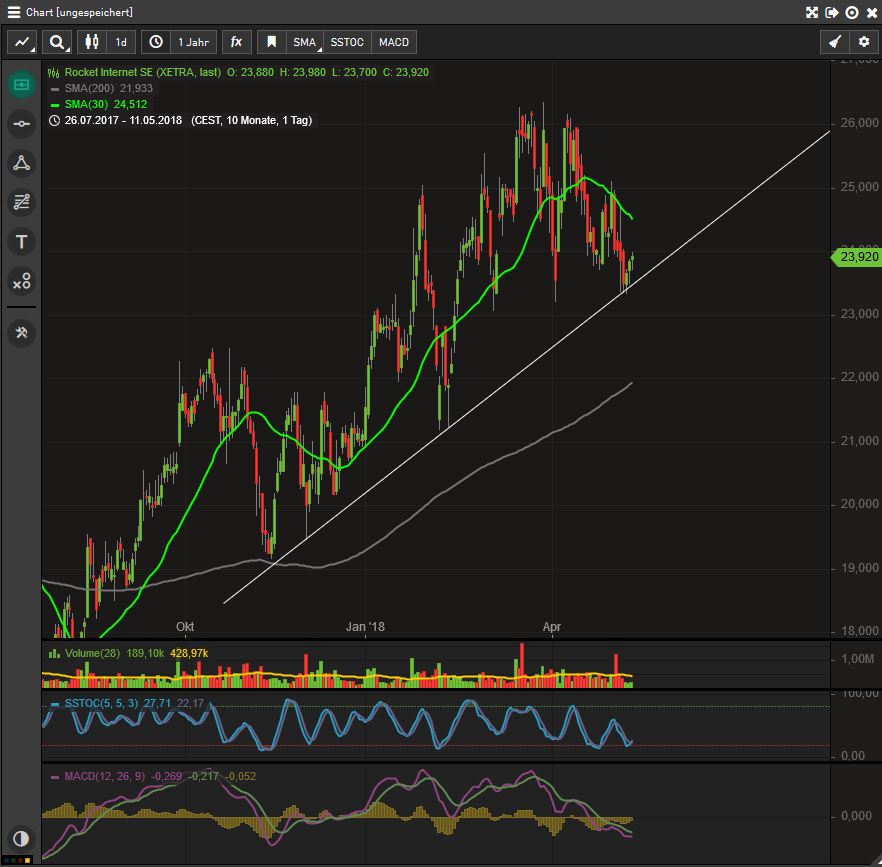
Task: Open the bookmark templates icon
Action: click(271, 42)
